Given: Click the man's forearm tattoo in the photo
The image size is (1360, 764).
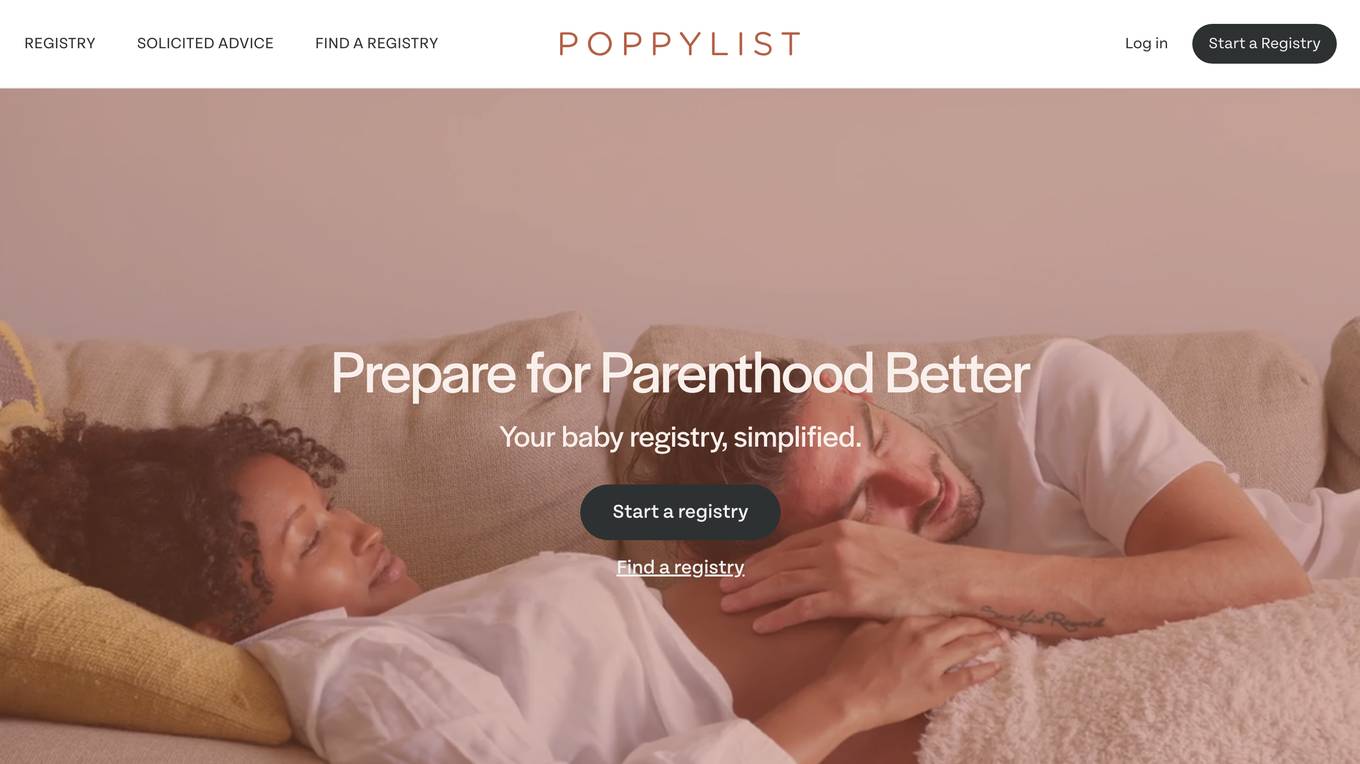Looking at the screenshot, I should (x=1043, y=618).
